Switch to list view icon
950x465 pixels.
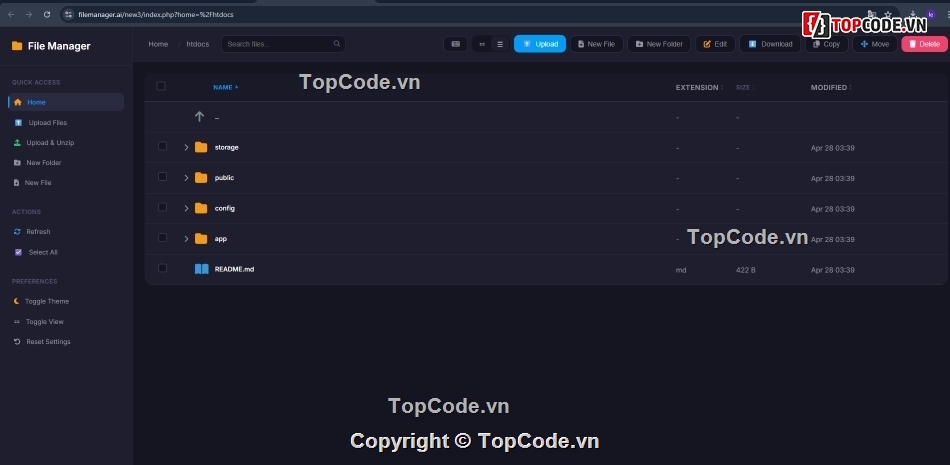click(x=500, y=44)
